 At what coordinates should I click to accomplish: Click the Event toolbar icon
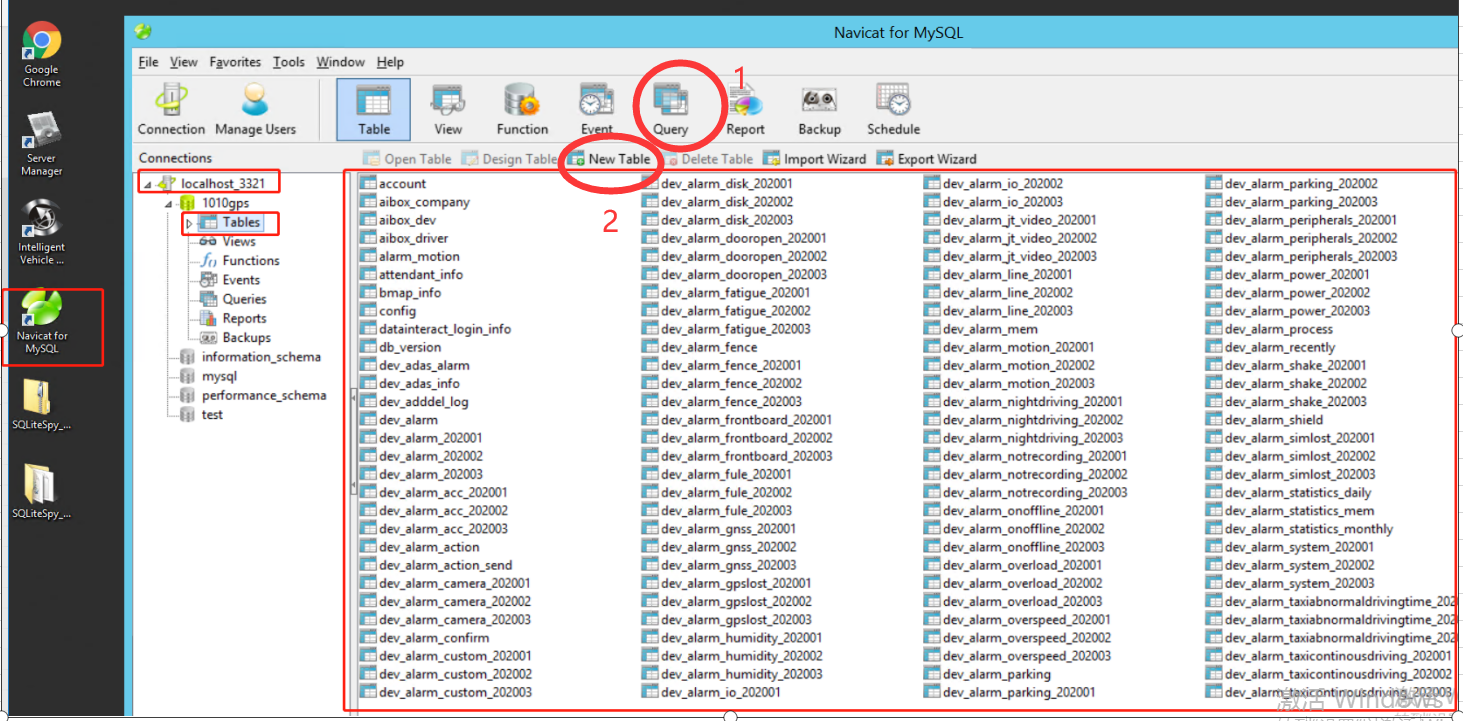tap(597, 110)
